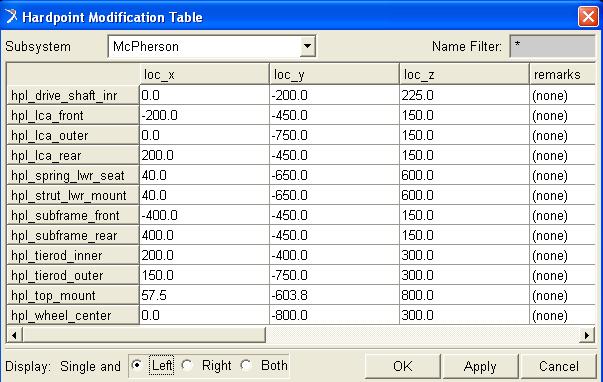603x382 pixels.
Task: Select row header hpl_lca_rear
Action: click(73, 155)
